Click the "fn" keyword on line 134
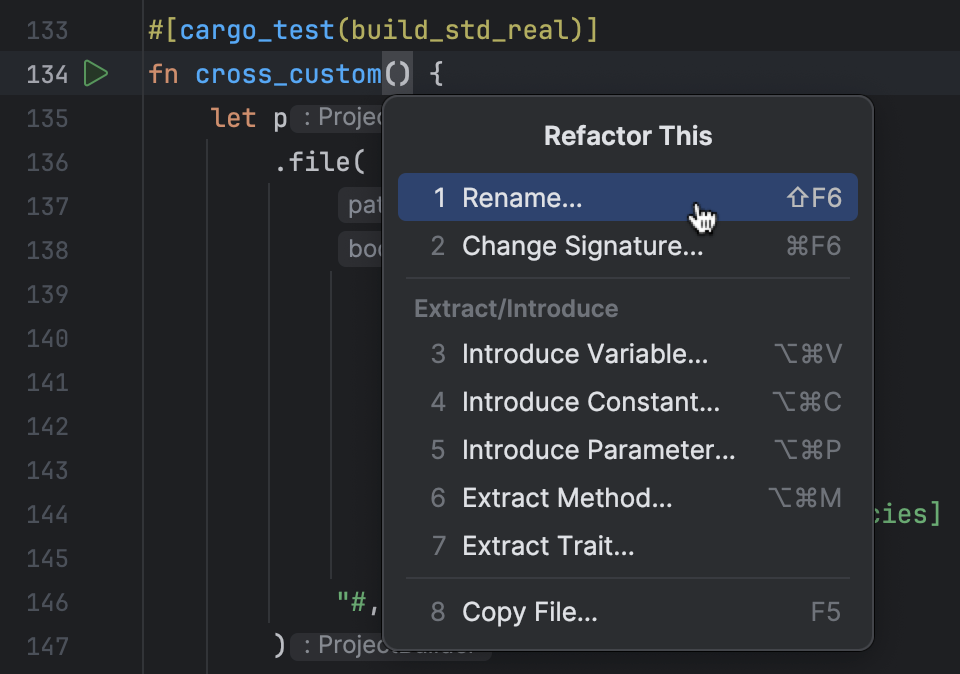This screenshot has width=960, height=674. click(x=163, y=73)
